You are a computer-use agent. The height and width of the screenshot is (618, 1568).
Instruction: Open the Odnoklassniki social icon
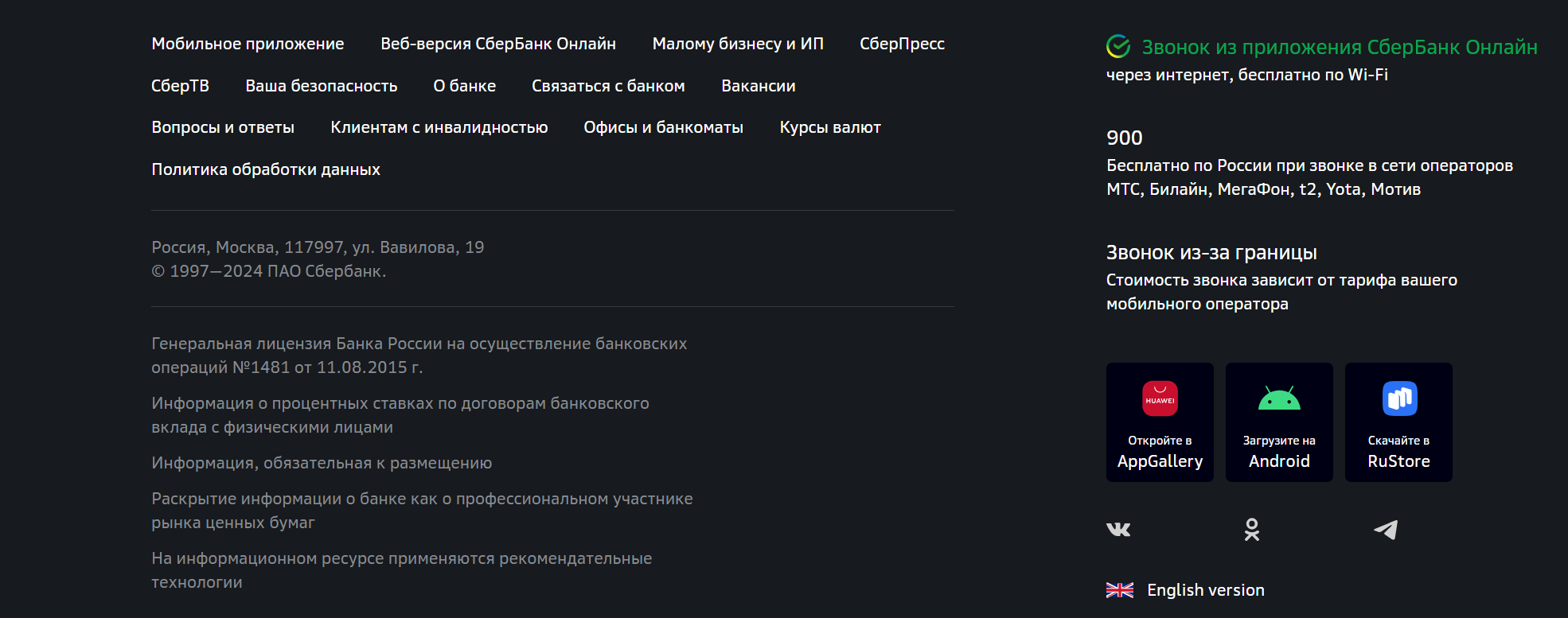tap(1252, 530)
